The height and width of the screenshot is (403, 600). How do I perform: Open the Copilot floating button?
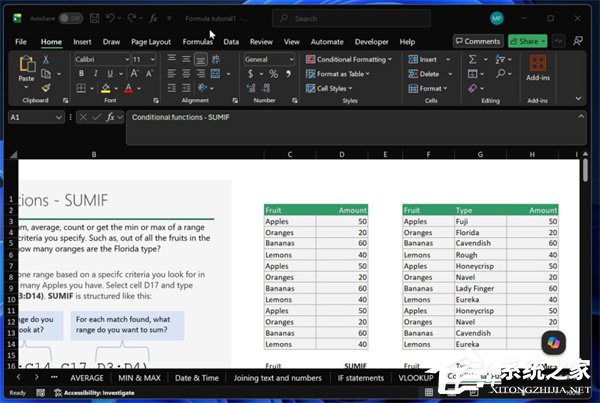[553, 342]
